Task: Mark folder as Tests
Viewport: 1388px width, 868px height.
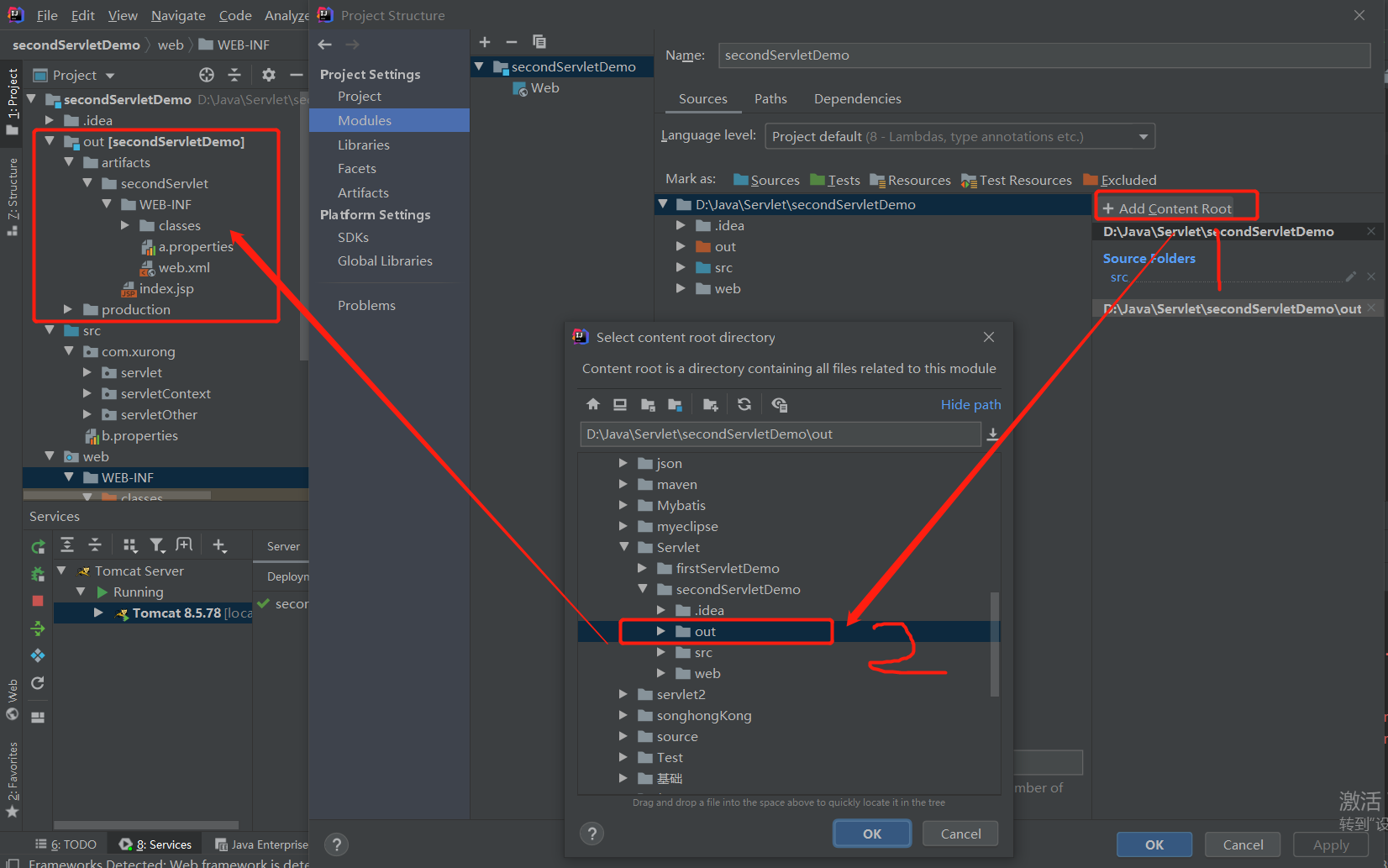Action: pos(835,180)
